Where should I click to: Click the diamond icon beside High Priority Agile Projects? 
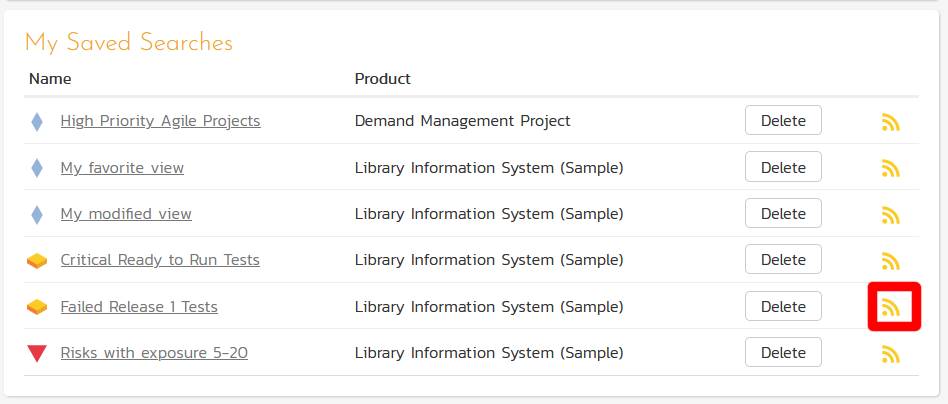37,122
